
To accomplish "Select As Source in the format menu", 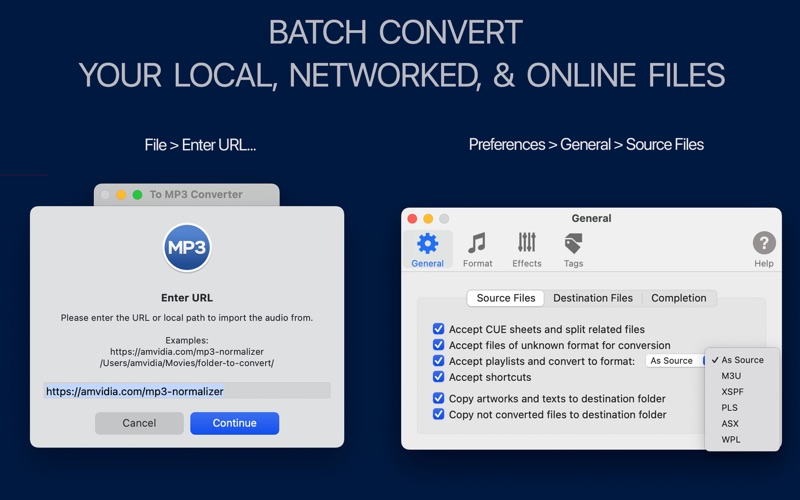I will pos(742,360).
